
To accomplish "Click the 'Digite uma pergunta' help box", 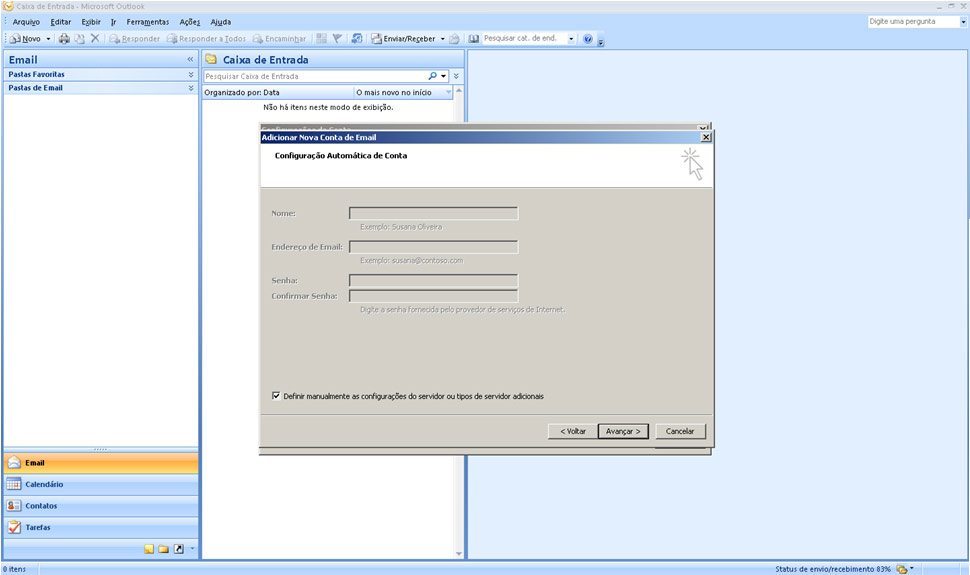I will [912, 21].
